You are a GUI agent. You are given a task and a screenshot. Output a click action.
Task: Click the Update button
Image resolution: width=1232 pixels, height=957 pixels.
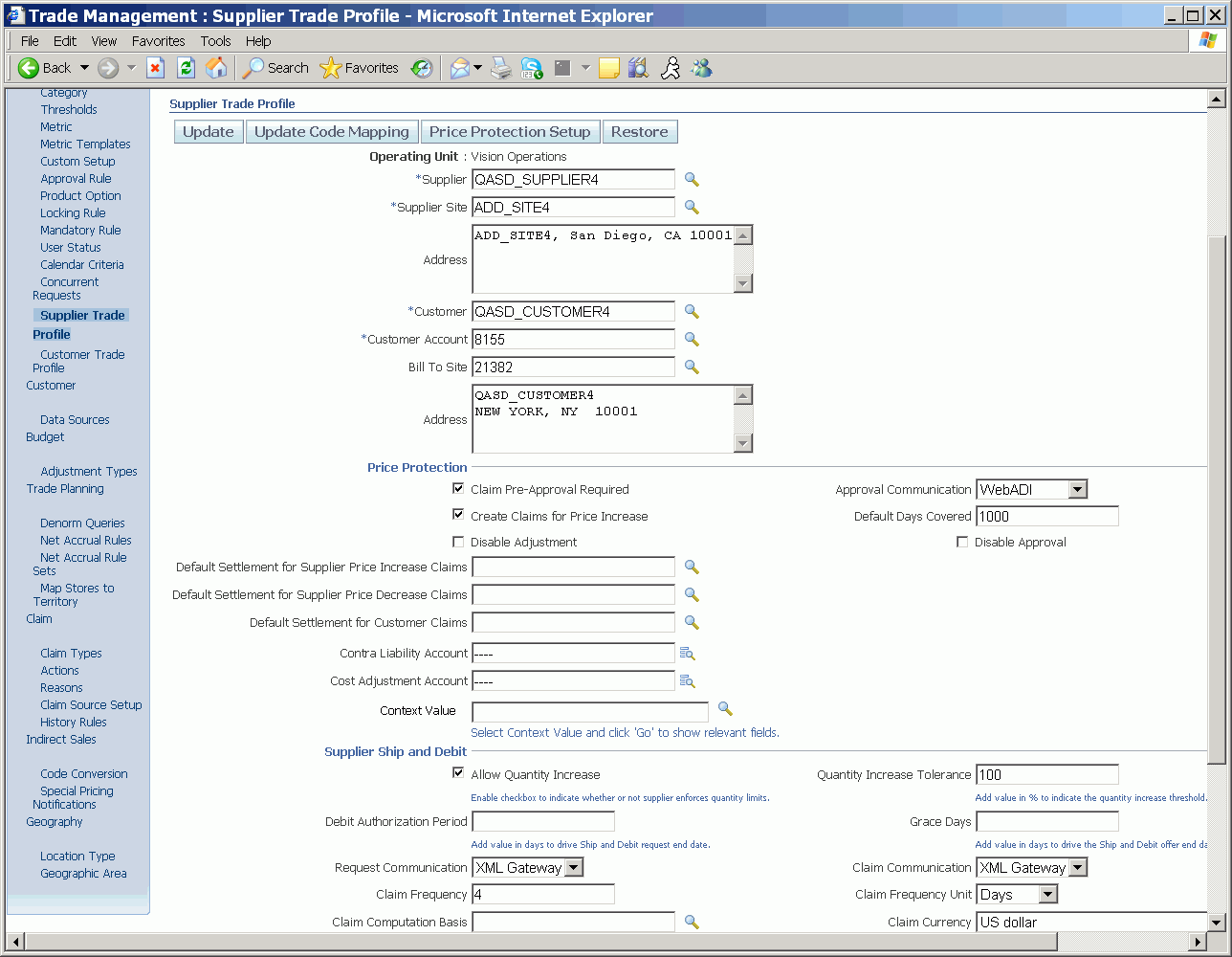(x=209, y=132)
